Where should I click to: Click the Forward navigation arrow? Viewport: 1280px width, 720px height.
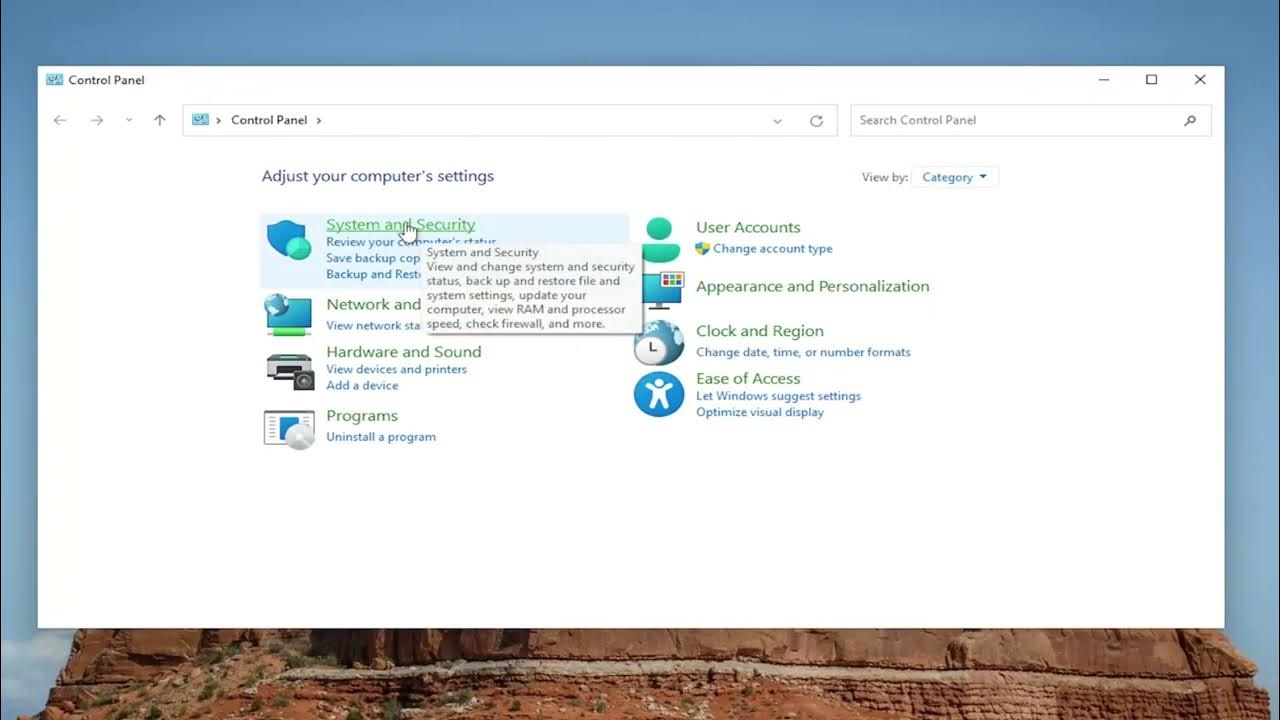(x=97, y=120)
